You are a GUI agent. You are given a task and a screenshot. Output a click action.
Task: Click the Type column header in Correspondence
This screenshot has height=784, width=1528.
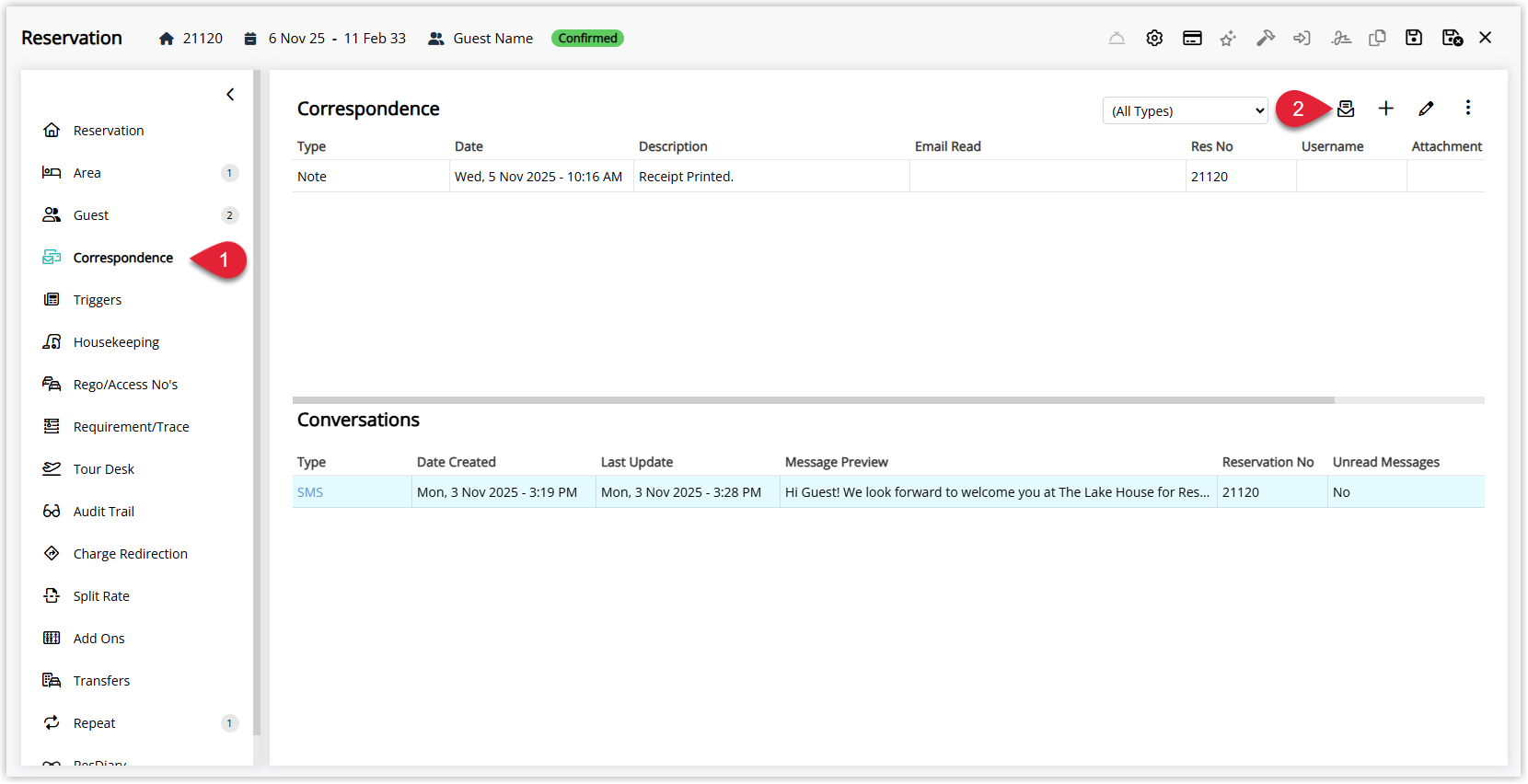pos(311,146)
